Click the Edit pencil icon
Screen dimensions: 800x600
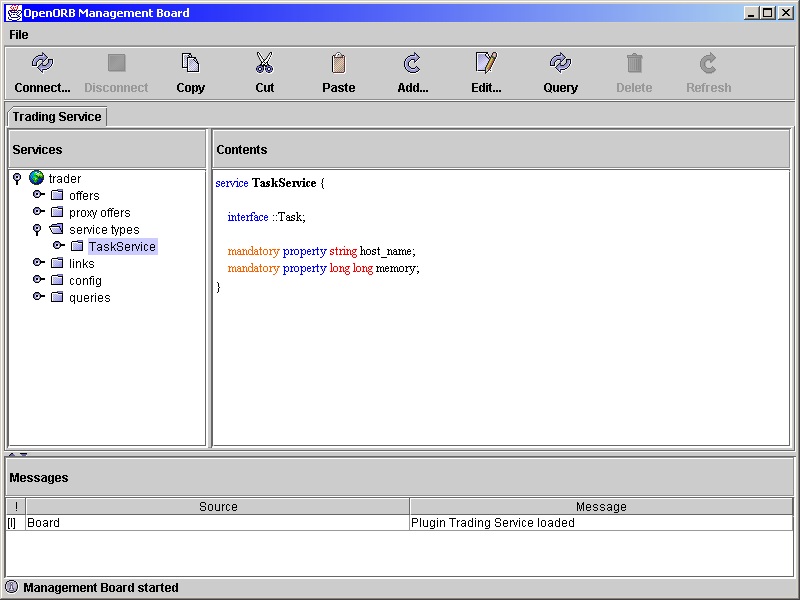pos(486,63)
